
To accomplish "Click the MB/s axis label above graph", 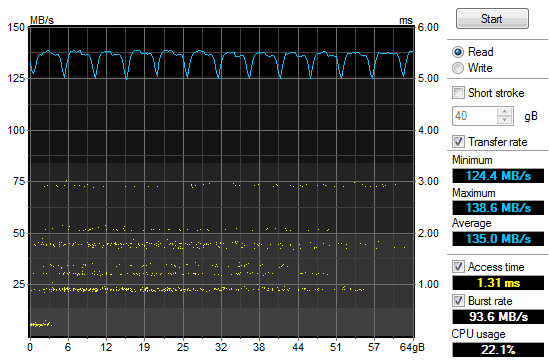I will coord(42,20).
